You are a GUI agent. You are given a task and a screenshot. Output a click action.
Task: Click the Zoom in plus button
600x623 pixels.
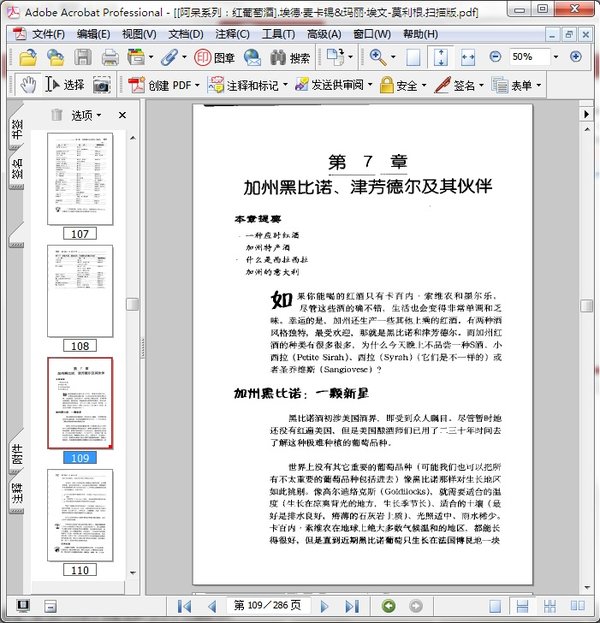(575, 57)
